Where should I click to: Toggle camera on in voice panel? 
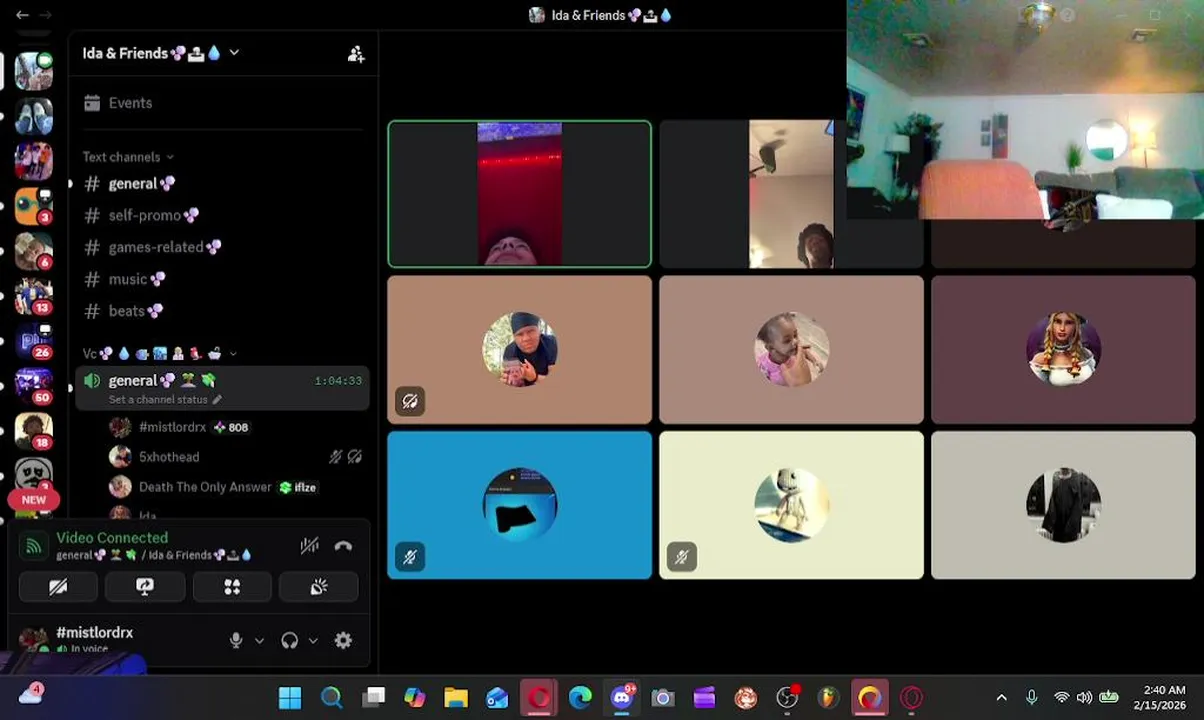[58, 587]
